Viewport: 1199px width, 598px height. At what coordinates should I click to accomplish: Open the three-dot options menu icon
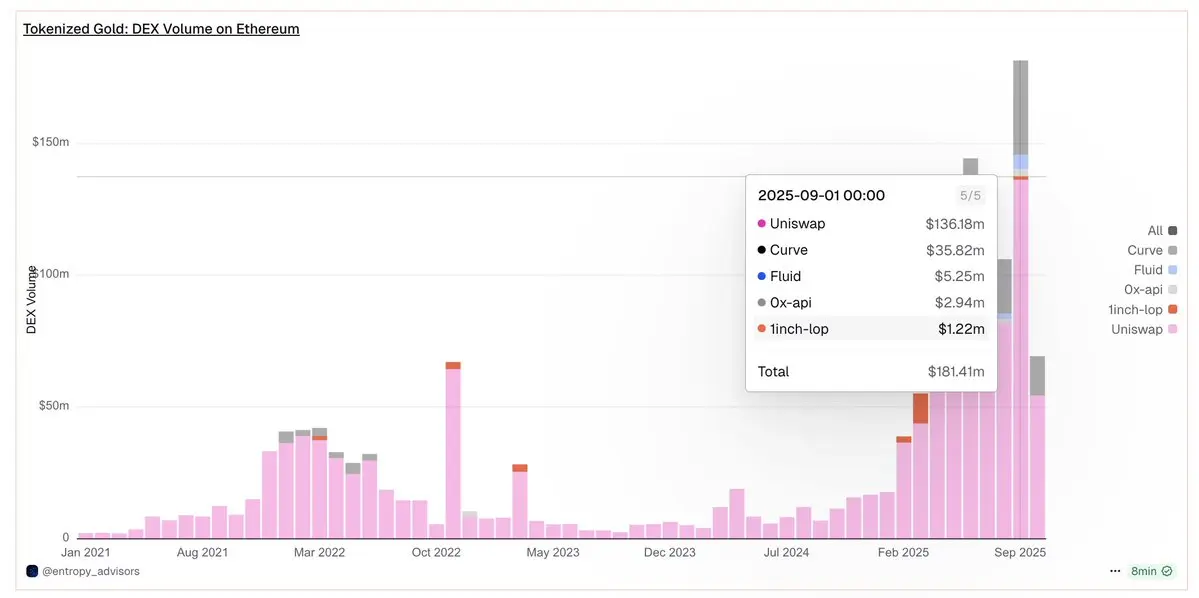tap(1116, 571)
